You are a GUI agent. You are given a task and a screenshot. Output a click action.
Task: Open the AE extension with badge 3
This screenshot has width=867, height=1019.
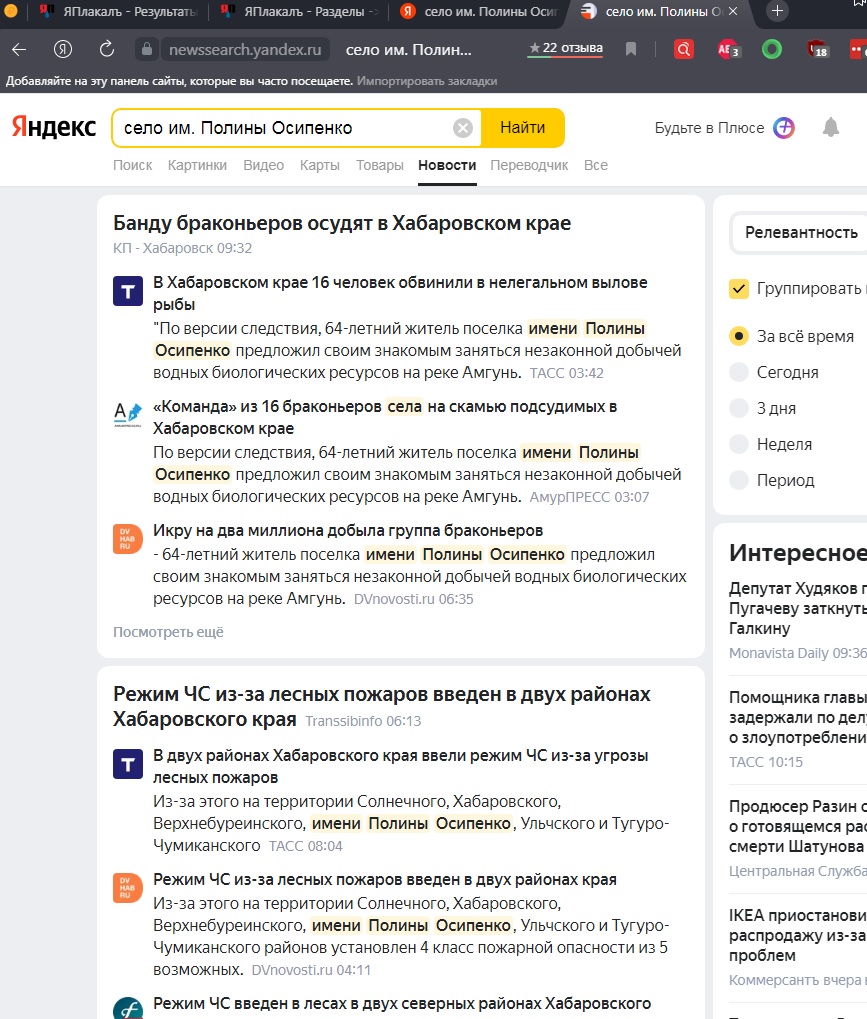[x=728, y=49]
